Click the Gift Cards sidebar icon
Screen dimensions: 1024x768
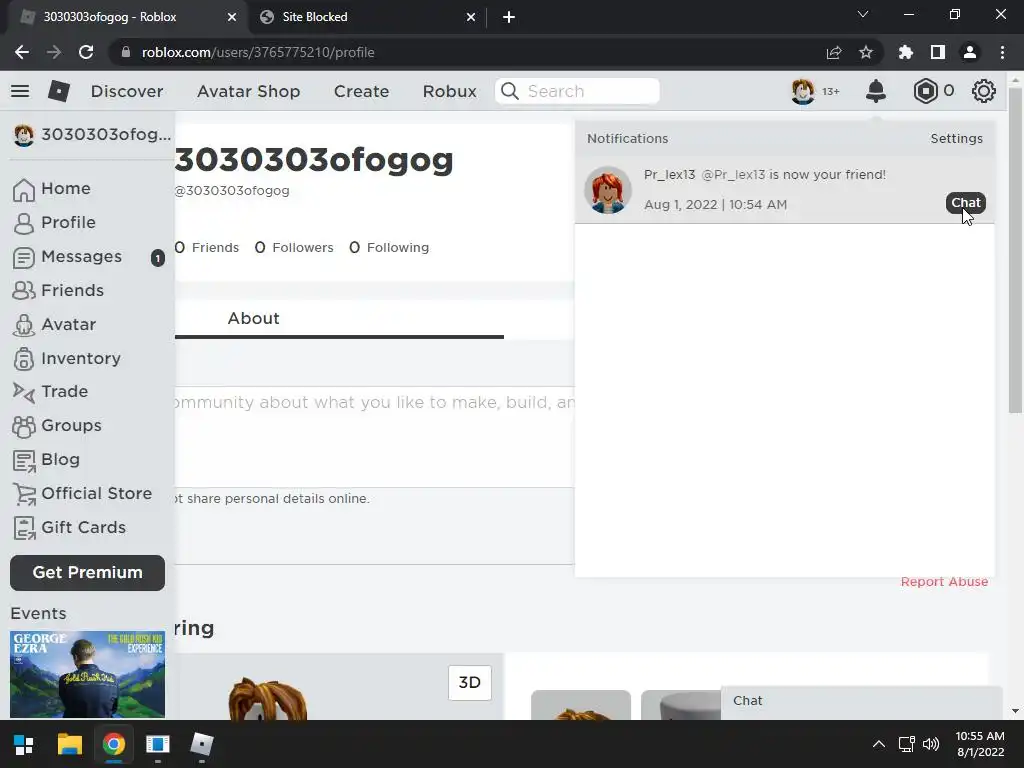24,528
